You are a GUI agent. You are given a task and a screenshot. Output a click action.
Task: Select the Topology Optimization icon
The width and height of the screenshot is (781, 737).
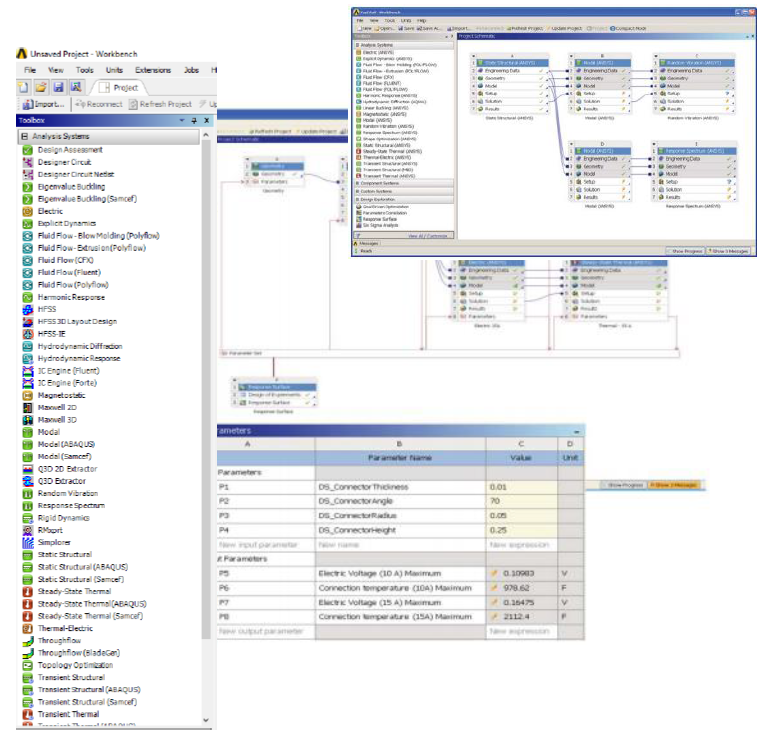28,665
